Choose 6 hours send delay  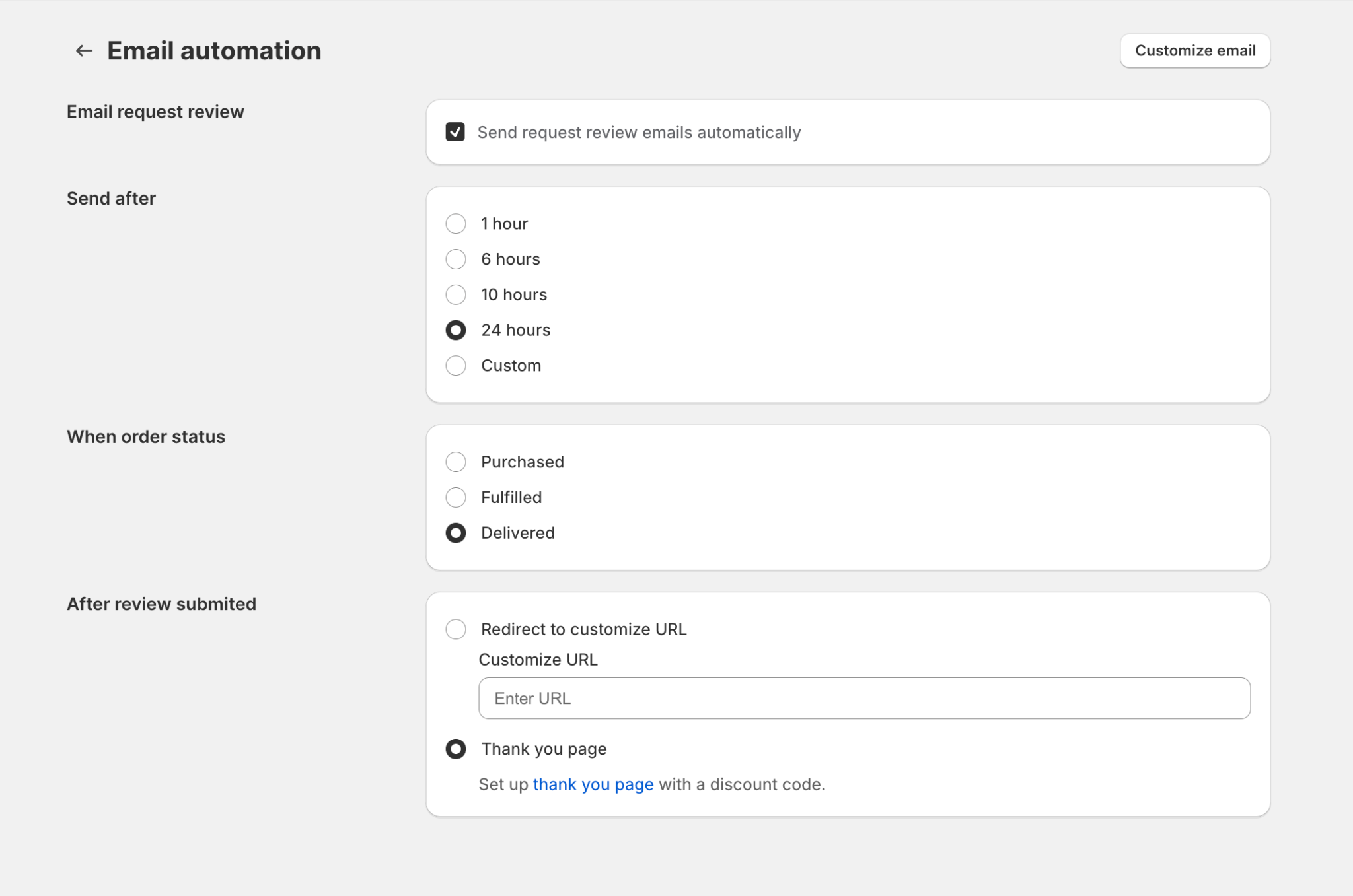456,259
